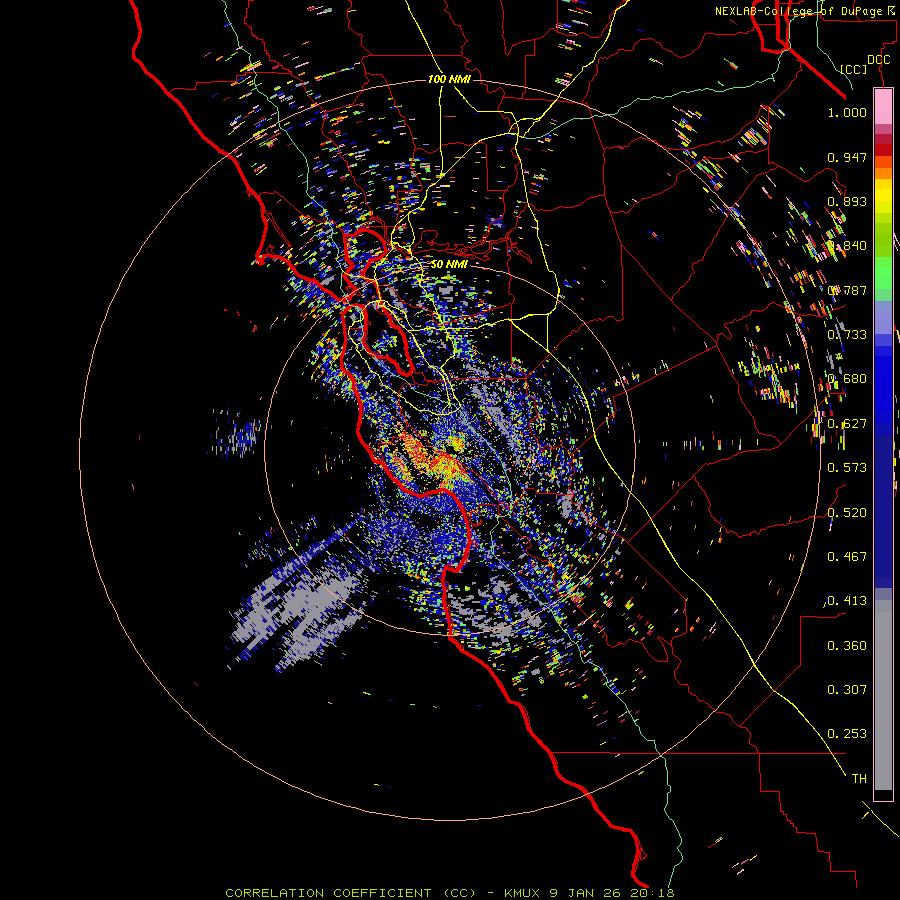Click the 1.000 legend value
This screenshot has width=900, height=900.
click(x=847, y=112)
